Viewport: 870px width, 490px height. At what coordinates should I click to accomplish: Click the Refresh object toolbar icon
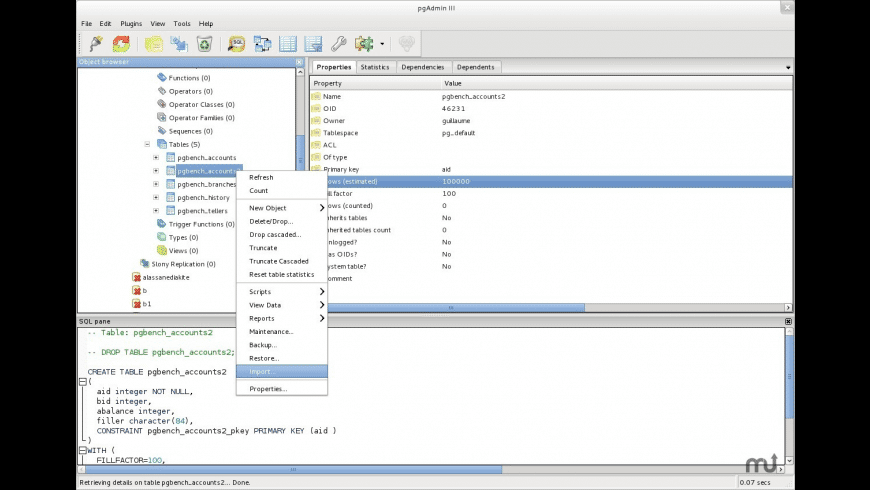[121, 44]
